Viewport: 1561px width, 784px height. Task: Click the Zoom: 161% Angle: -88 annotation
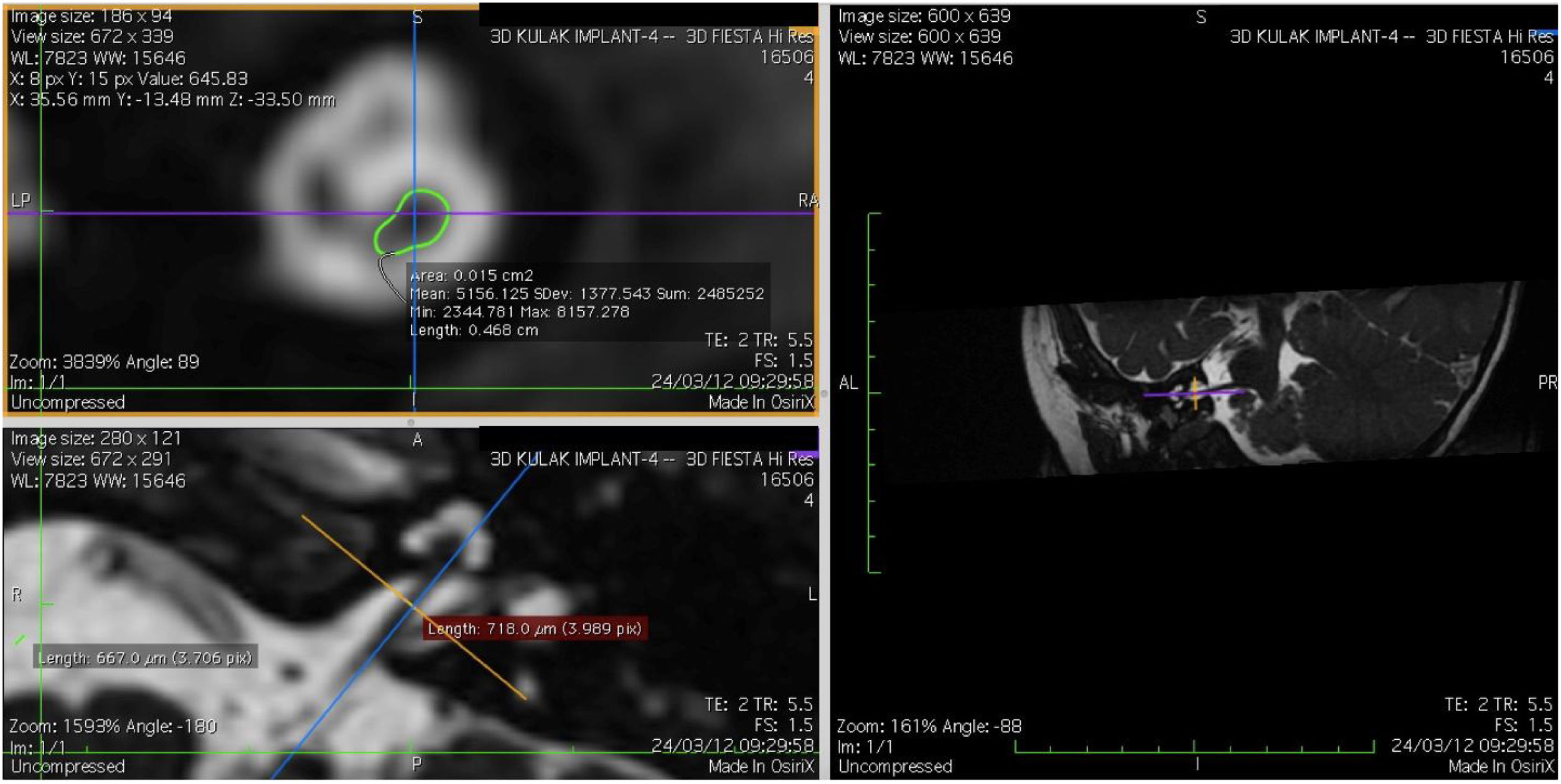point(929,726)
